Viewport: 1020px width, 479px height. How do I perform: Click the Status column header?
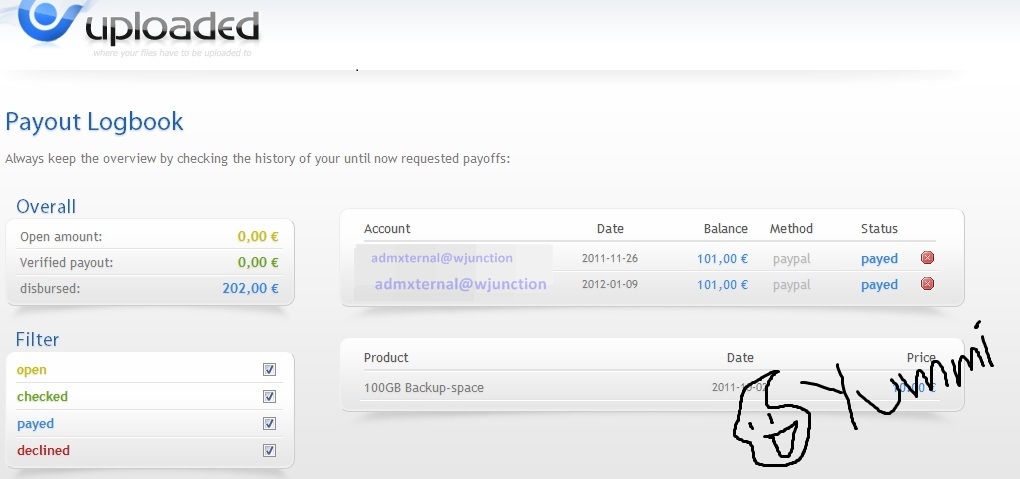click(879, 228)
